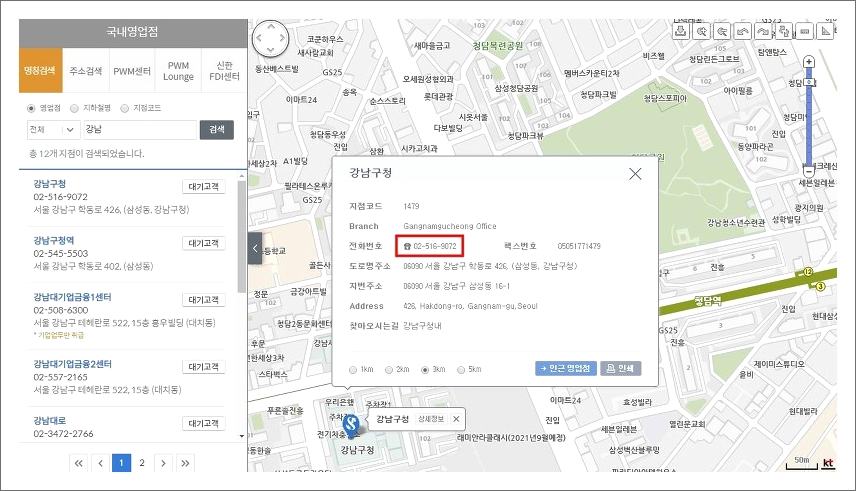The width and height of the screenshot is (856, 491).
Task: Pan map down with compass arrow
Action: click(x=270, y=50)
